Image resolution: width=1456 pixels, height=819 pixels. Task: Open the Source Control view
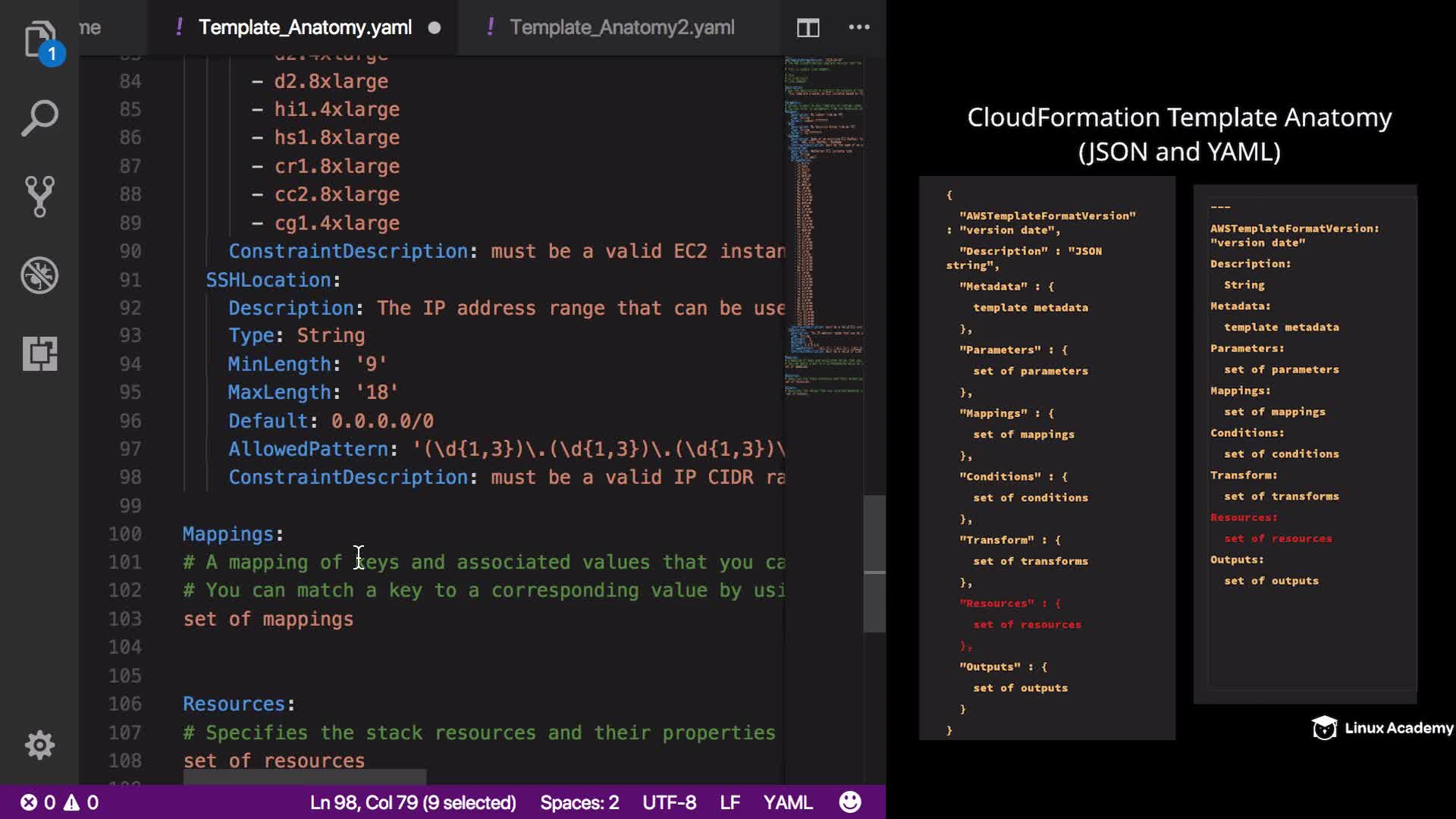(x=39, y=196)
